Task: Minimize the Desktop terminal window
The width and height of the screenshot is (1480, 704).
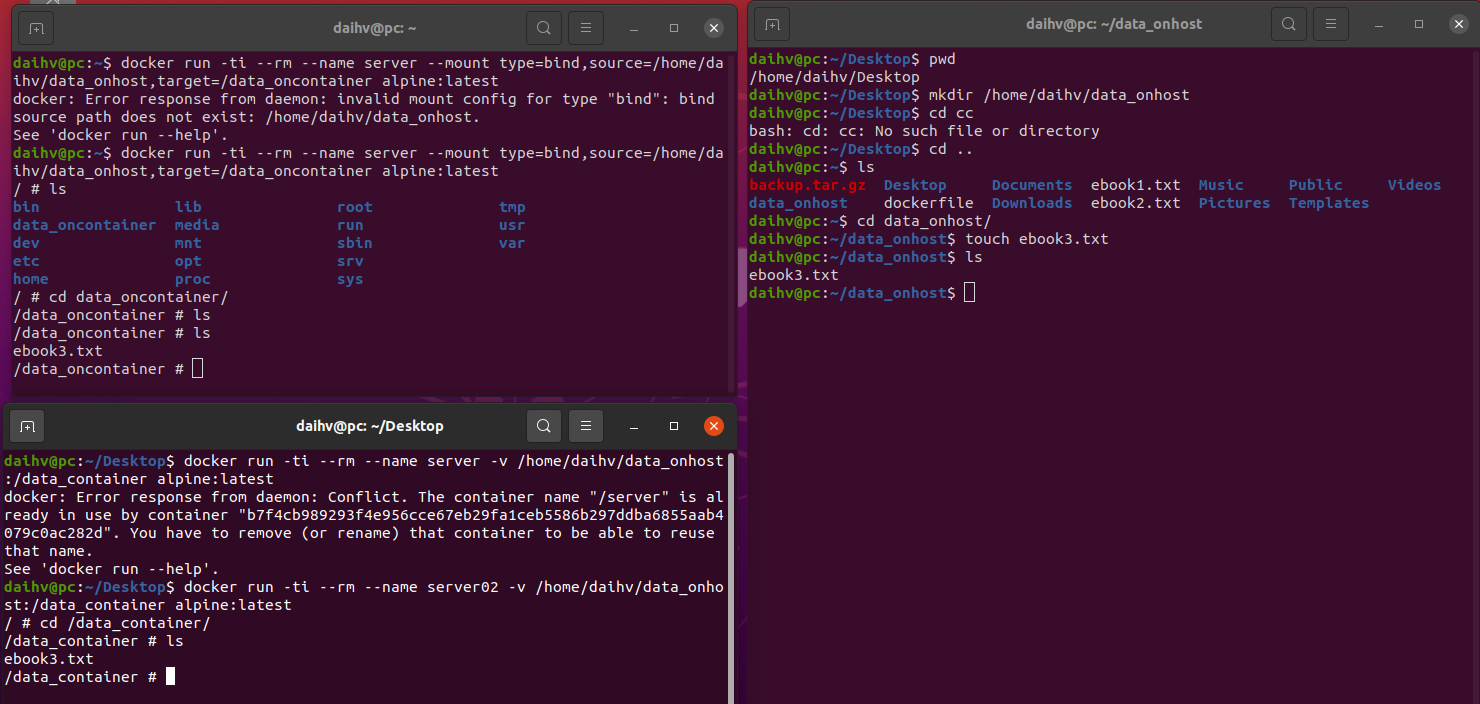Action: pyautogui.click(x=633, y=425)
